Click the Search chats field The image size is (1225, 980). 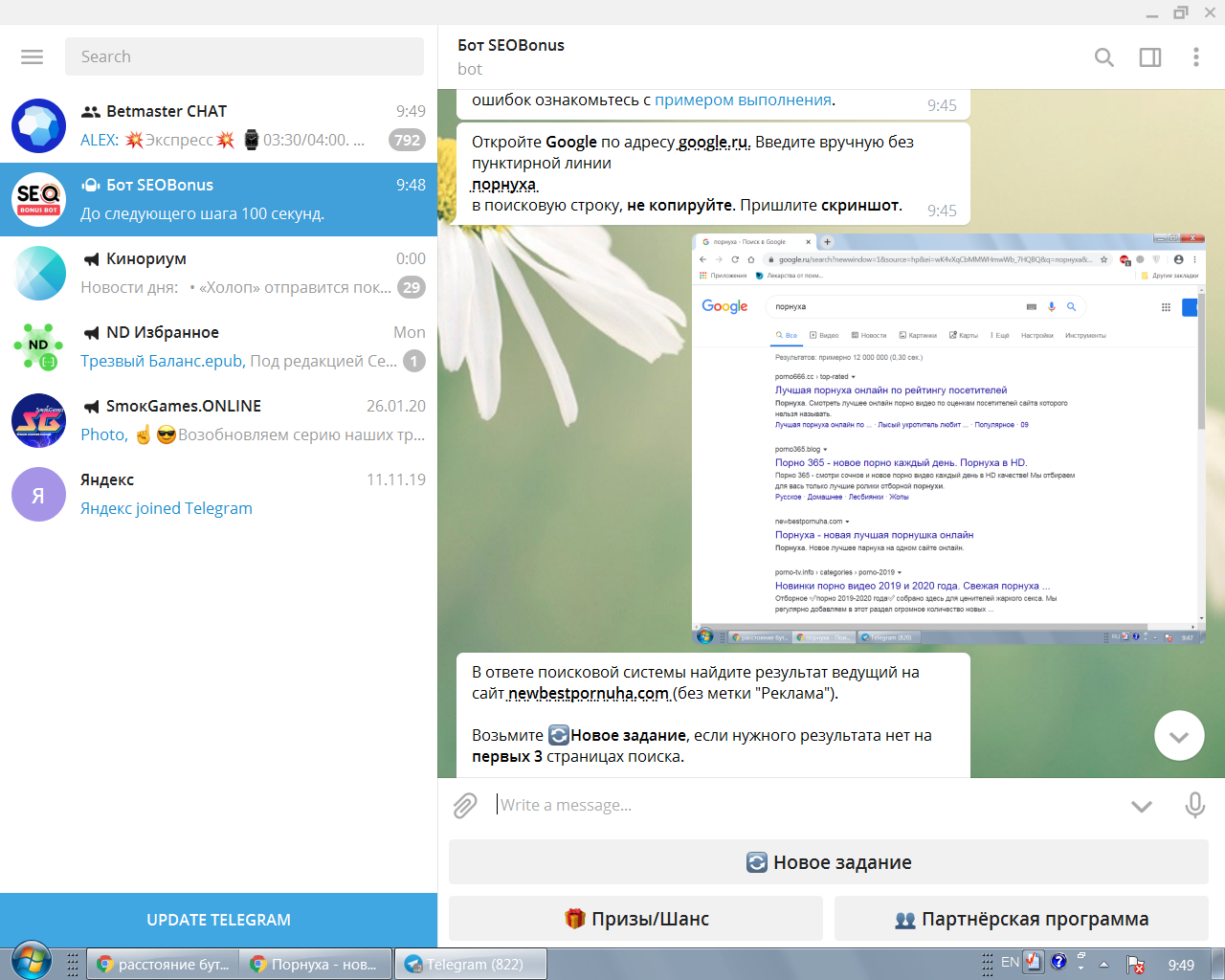pyautogui.click(x=244, y=56)
